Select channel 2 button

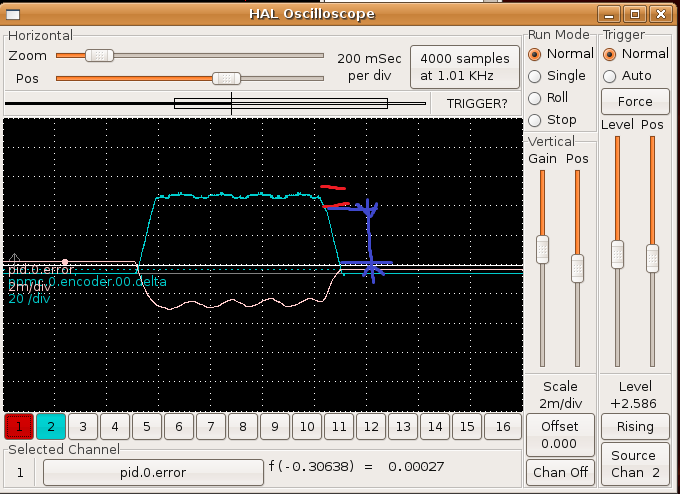[x=51, y=427]
